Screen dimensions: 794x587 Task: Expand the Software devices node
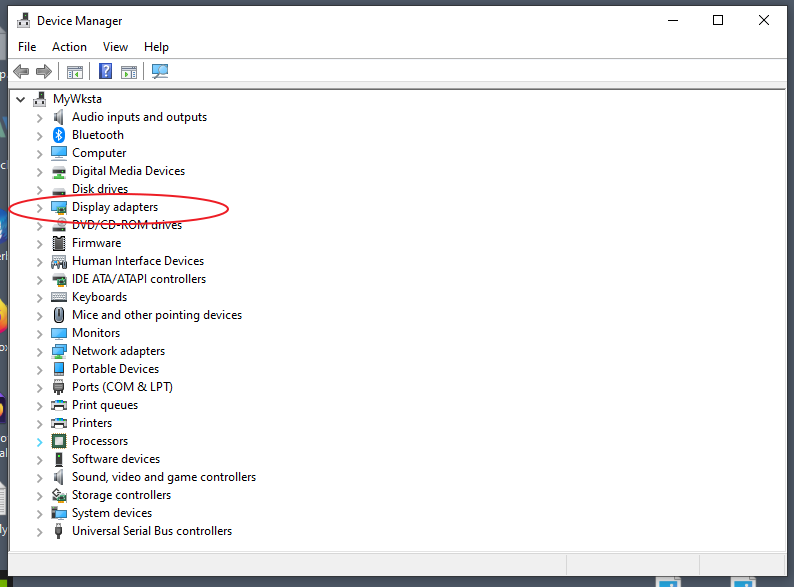[x=39, y=459]
